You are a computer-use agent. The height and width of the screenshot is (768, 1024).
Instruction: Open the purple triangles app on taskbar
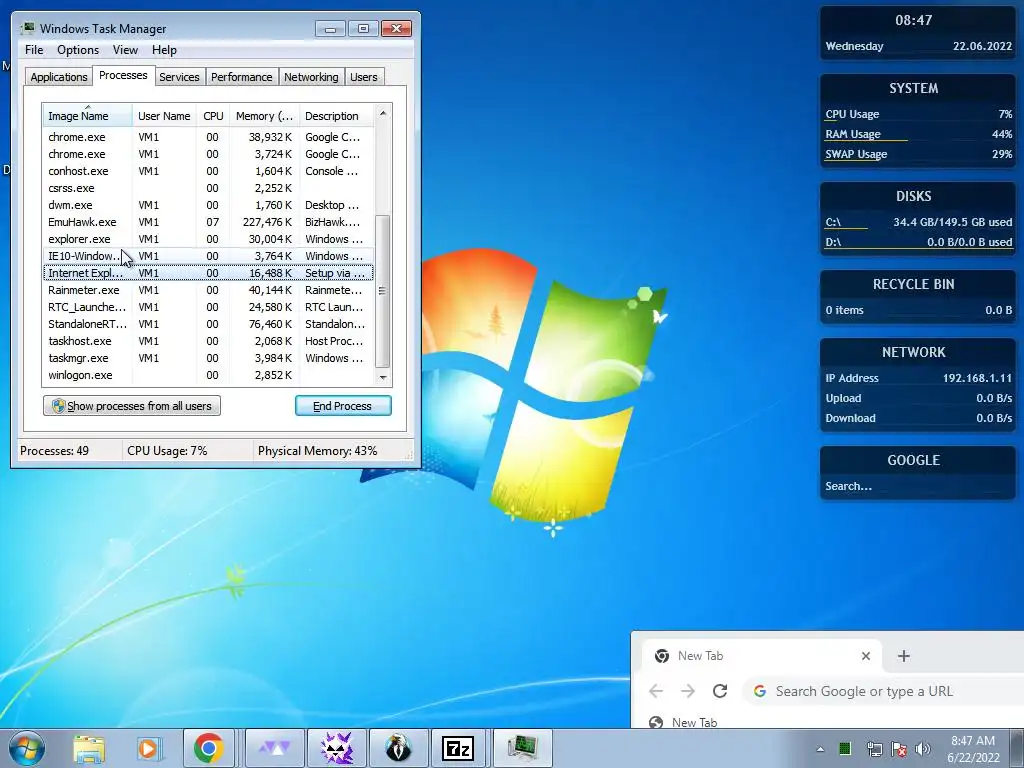click(x=275, y=748)
